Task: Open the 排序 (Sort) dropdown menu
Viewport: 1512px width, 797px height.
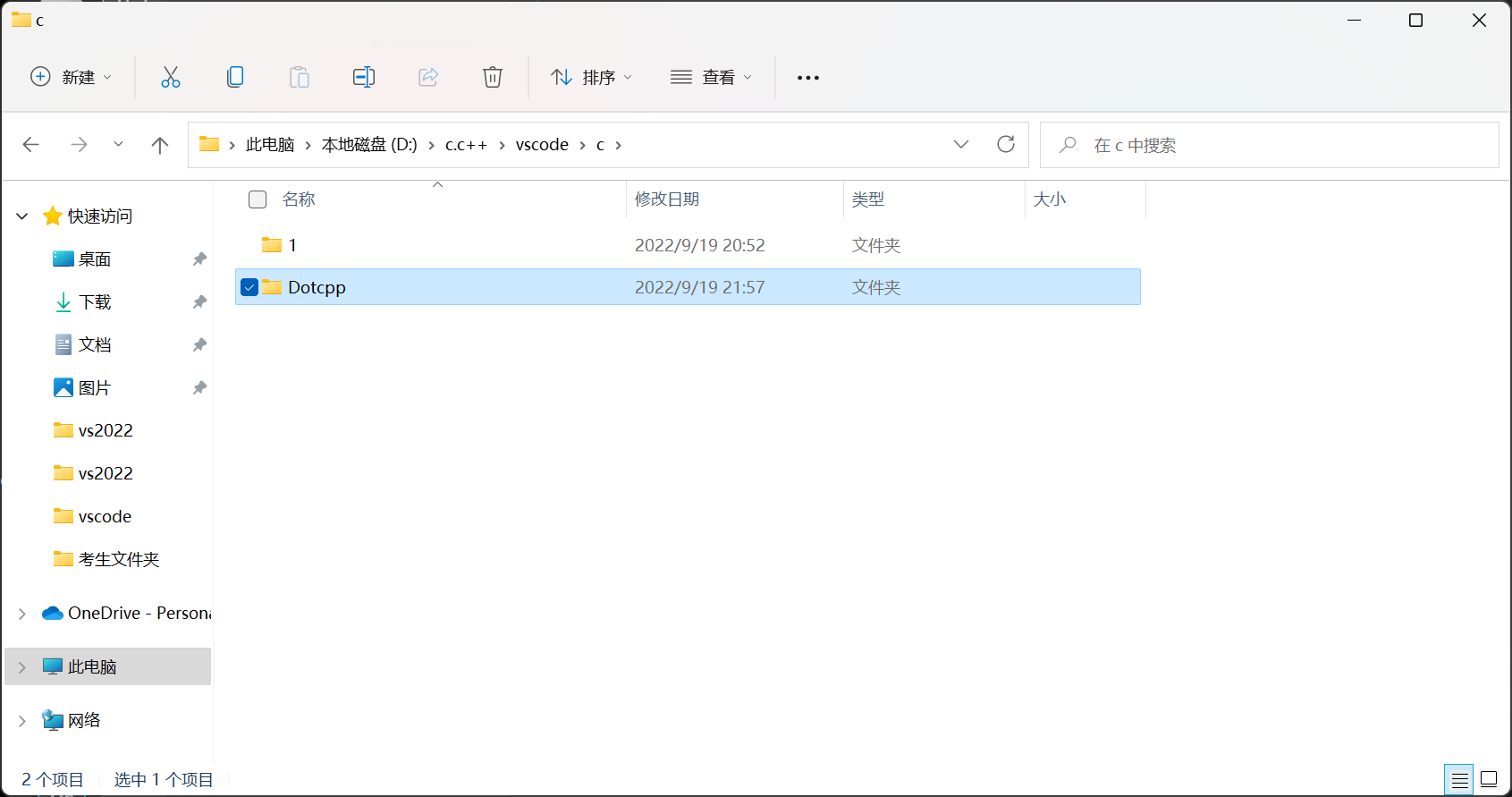Action: coord(591,78)
